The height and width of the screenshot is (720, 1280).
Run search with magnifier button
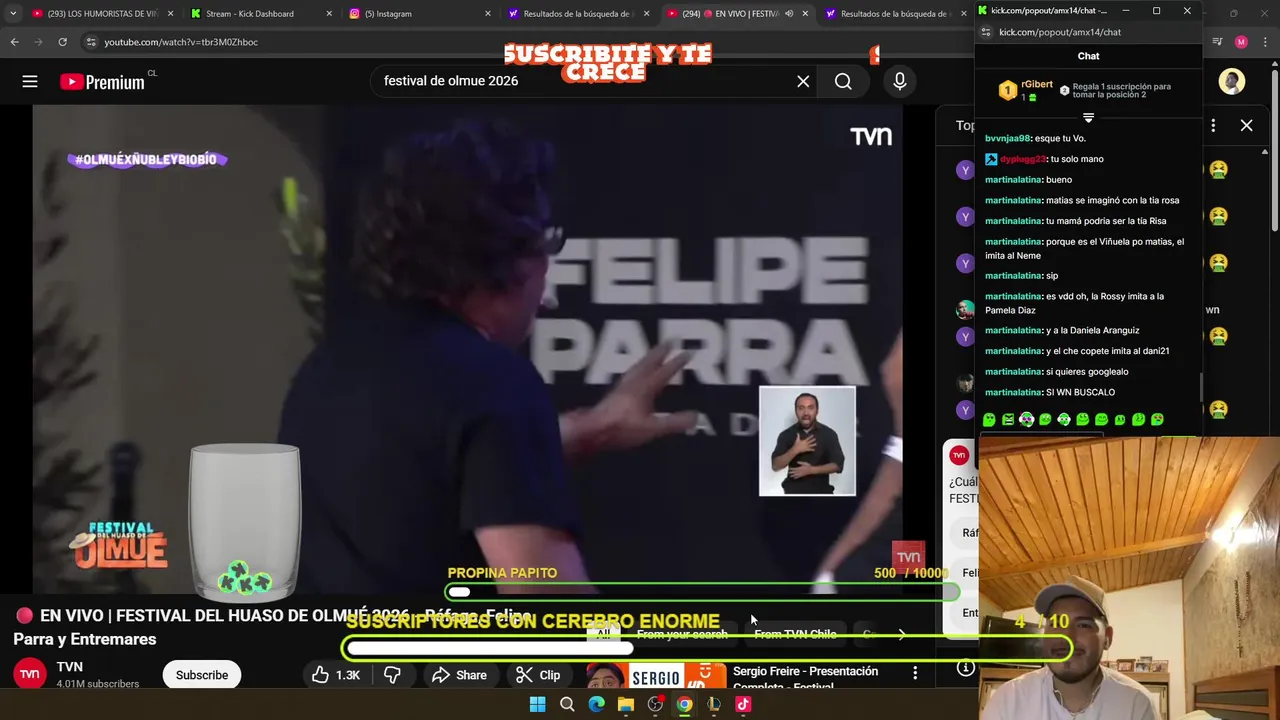(x=843, y=81)
